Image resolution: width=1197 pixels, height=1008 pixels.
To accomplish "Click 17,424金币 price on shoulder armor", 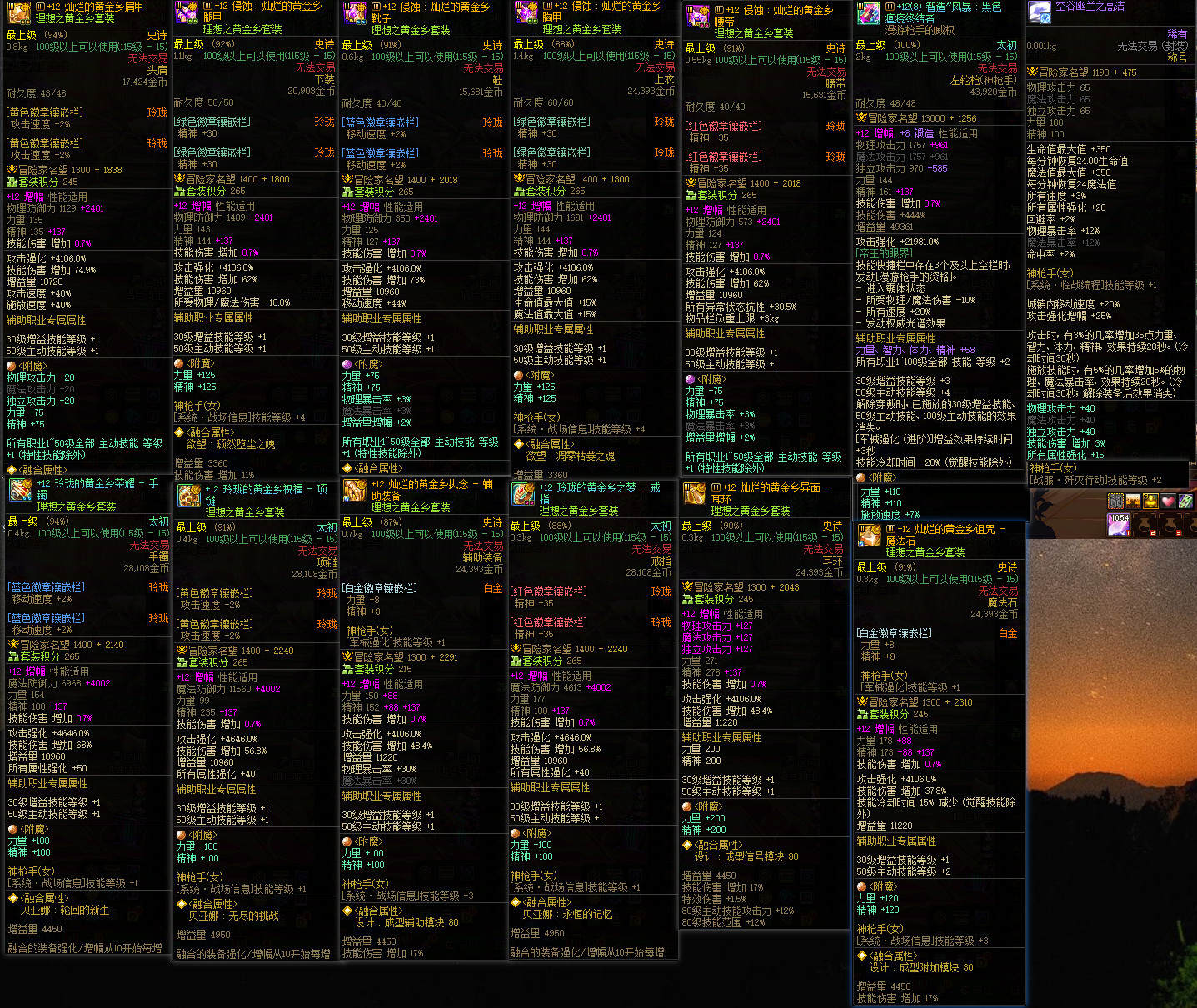I will (145, 82).
